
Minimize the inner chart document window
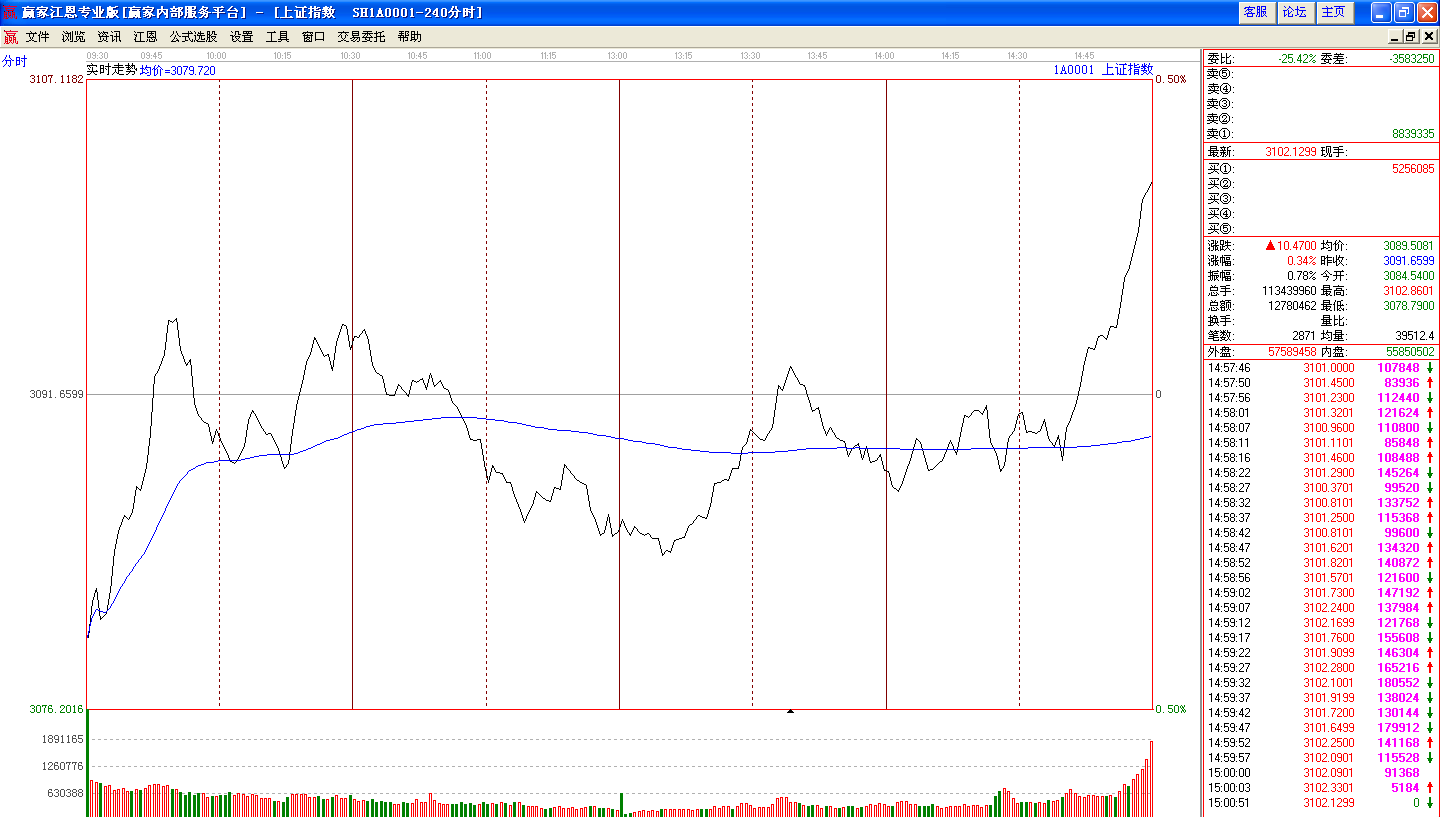pos(1397,37)
